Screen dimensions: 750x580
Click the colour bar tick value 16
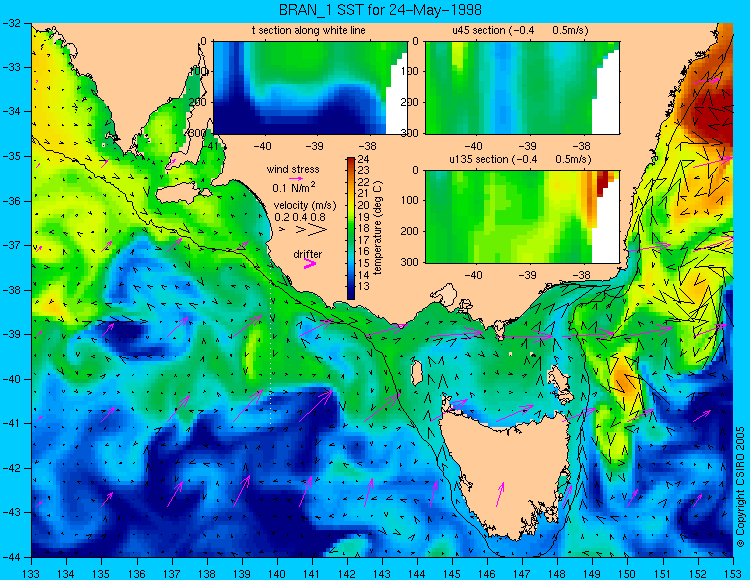[x=364, y=252]
